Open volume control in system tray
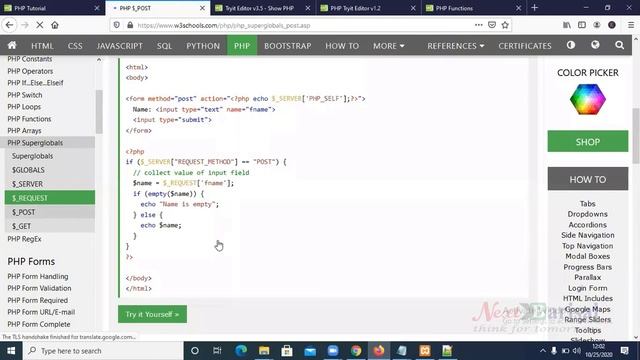This screenshot has width=640, height=360. point(576,351)
